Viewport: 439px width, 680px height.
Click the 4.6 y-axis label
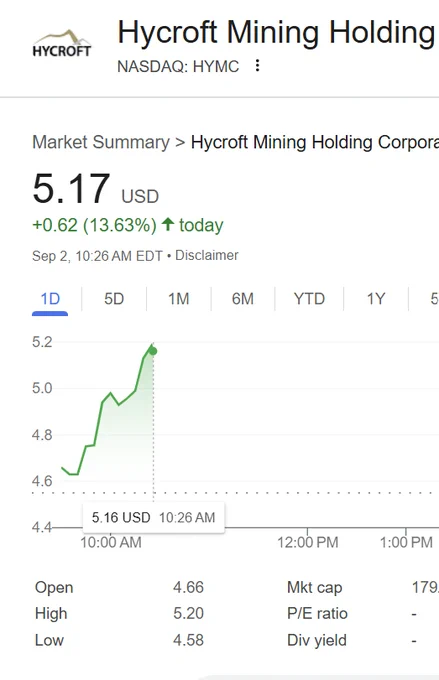[x=42, y=481]
